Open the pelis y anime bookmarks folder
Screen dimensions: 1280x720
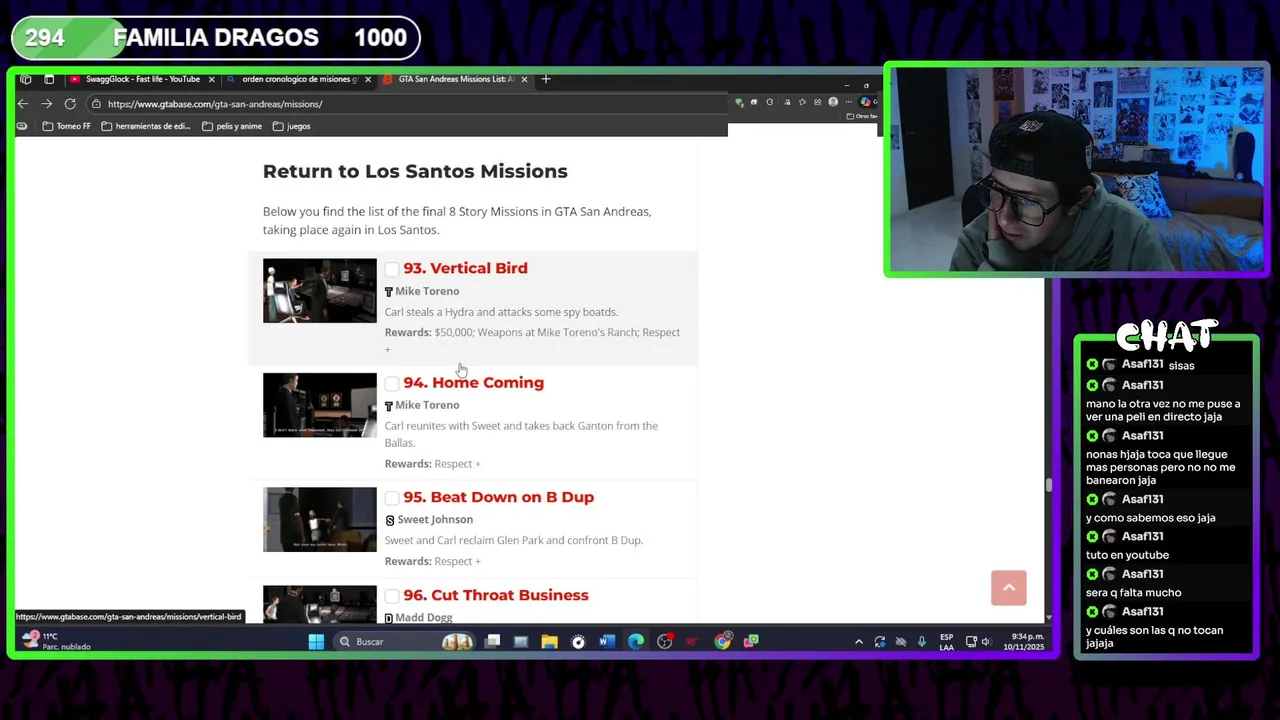pyautogui.click(x=232, y=126)
